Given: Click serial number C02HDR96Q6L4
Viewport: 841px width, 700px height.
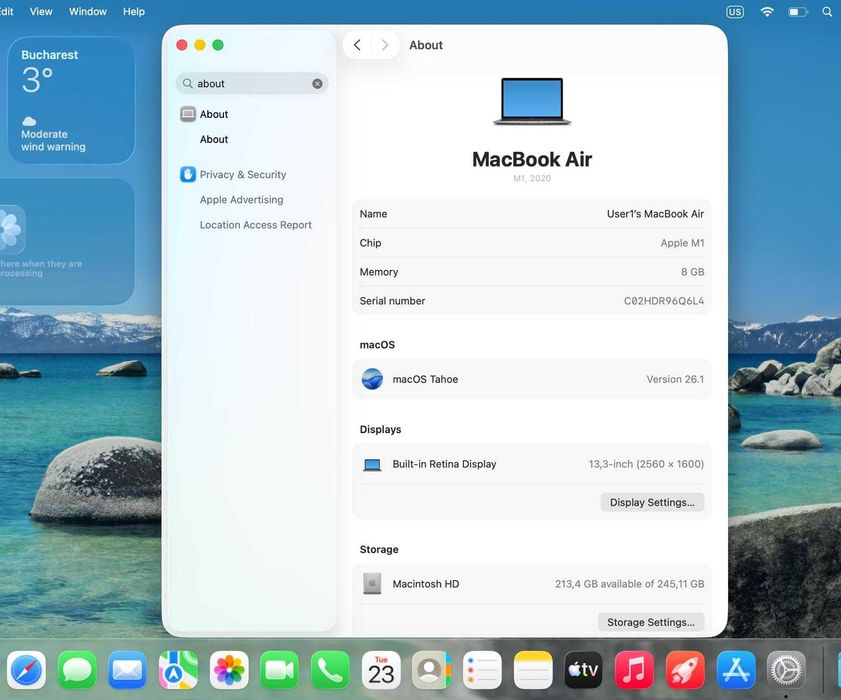Looking at the screenshot, I should 663,301.
